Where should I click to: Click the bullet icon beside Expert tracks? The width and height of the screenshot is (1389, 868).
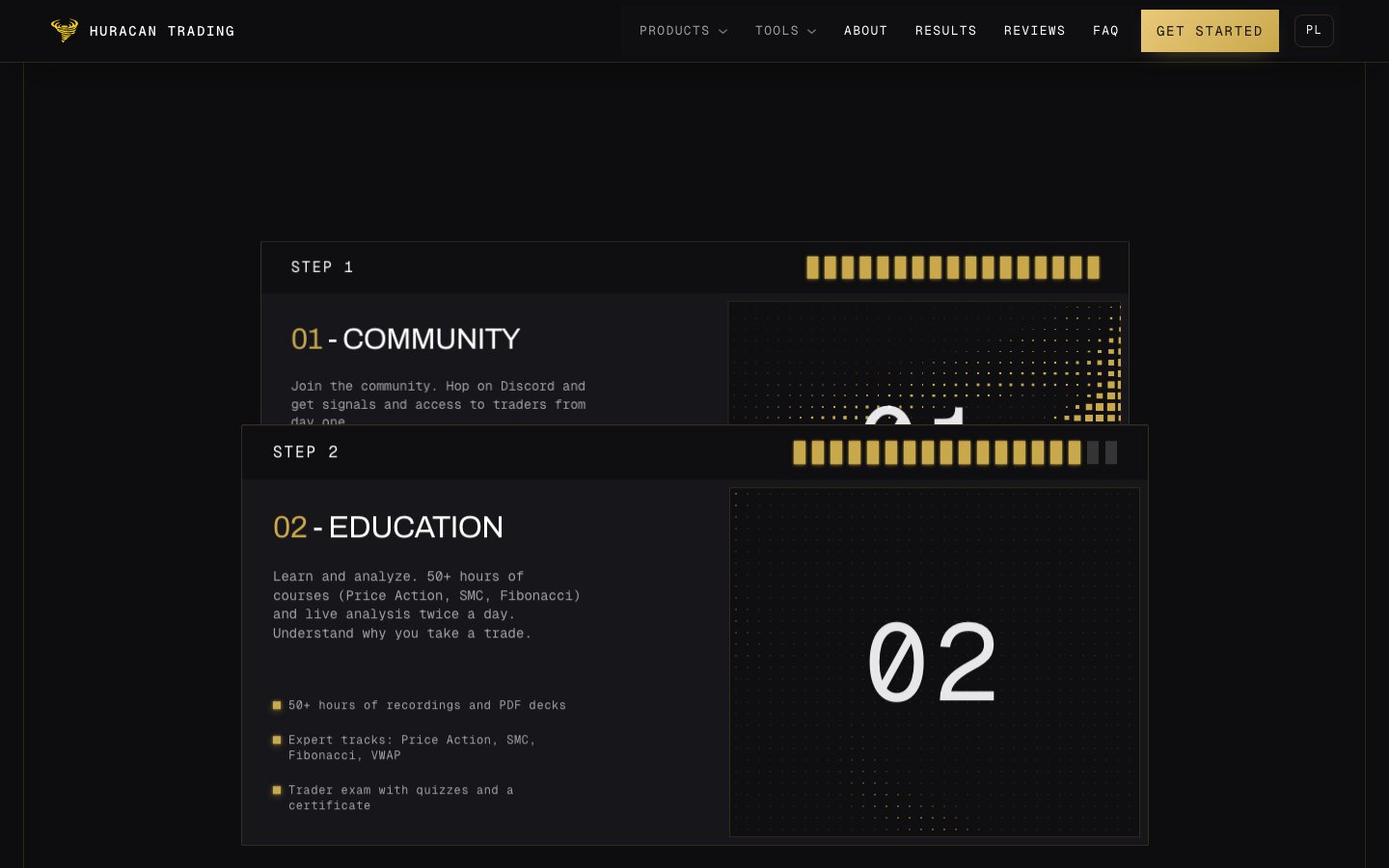coord(277,740)
